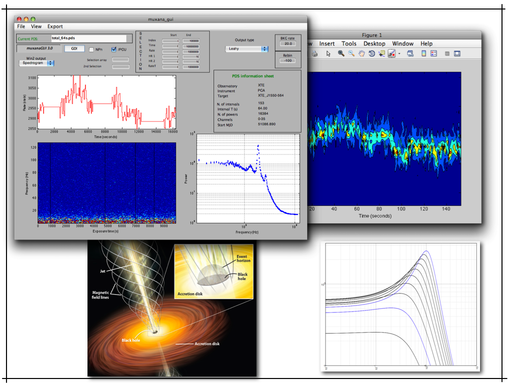Open the Help menu in Figure 1
Screen dimensions: 512x384
(x=426, y=44)
